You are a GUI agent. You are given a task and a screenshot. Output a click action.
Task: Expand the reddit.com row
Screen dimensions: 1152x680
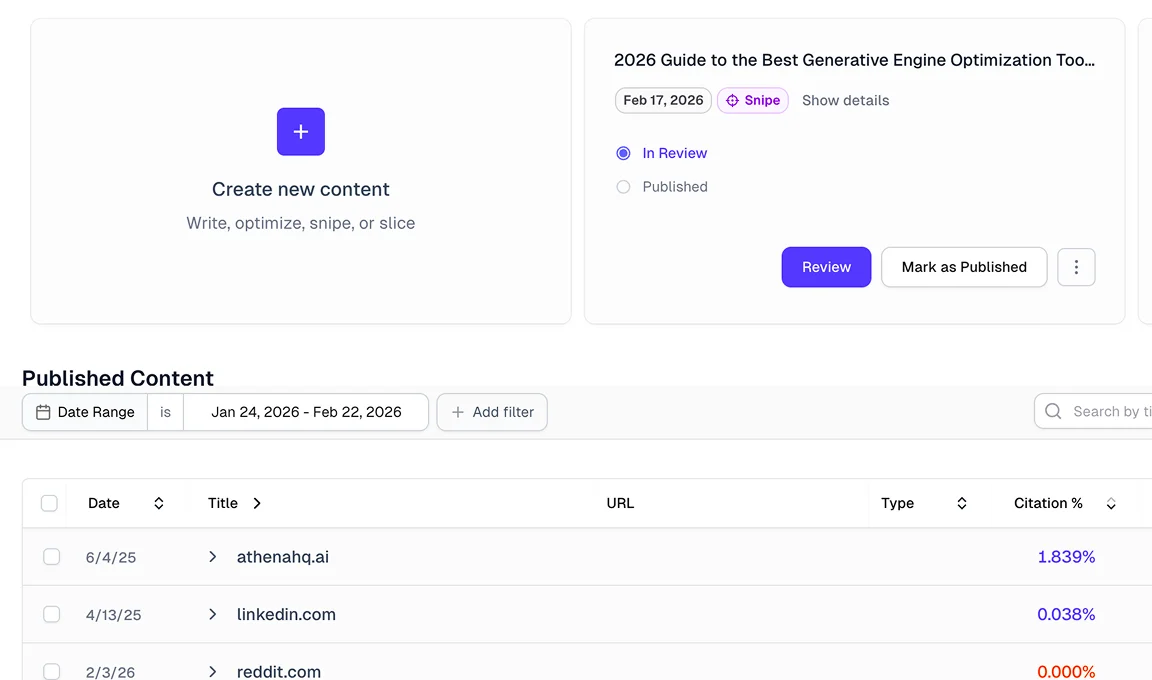point(213,671)
